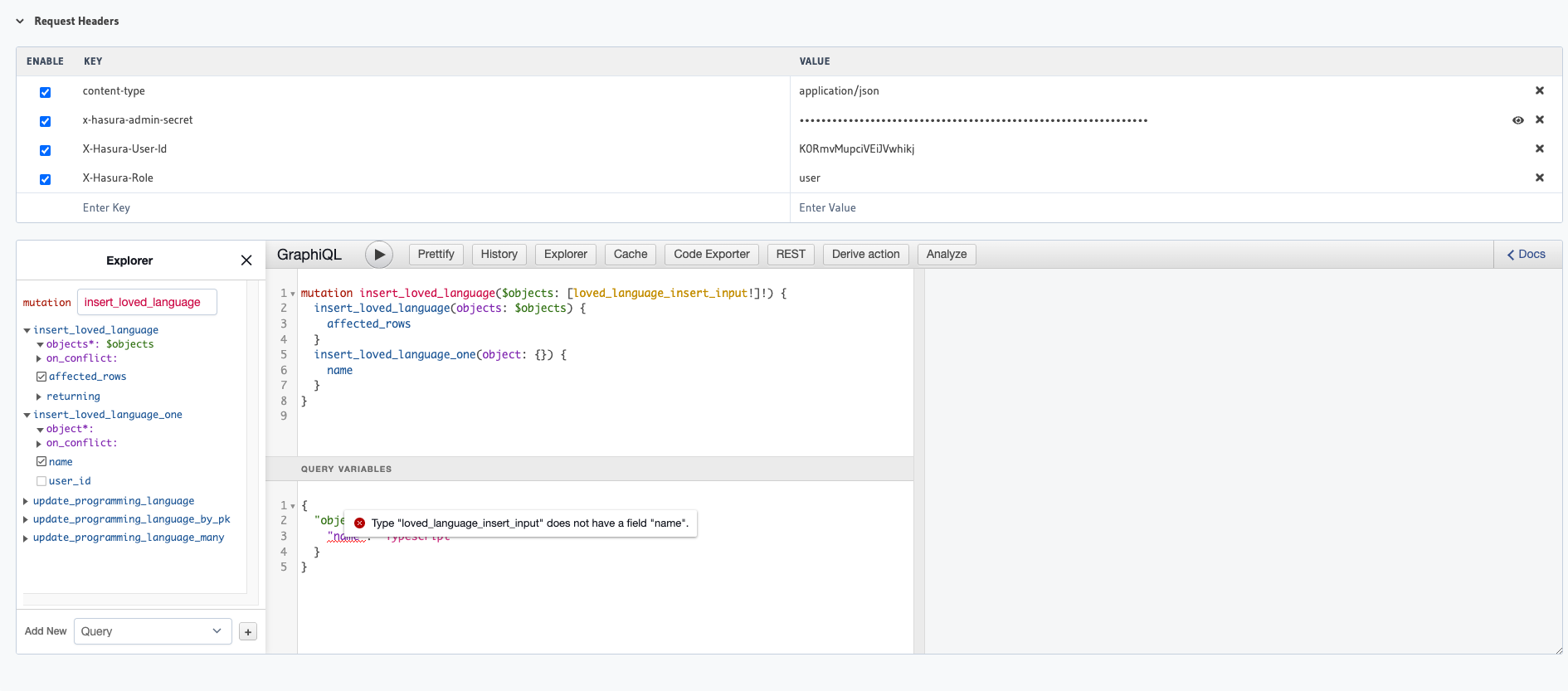
Task: Click the K0RmvMupciVEiJVwhikj user id value
Action: pyautogui.click(x=856, y=149)
